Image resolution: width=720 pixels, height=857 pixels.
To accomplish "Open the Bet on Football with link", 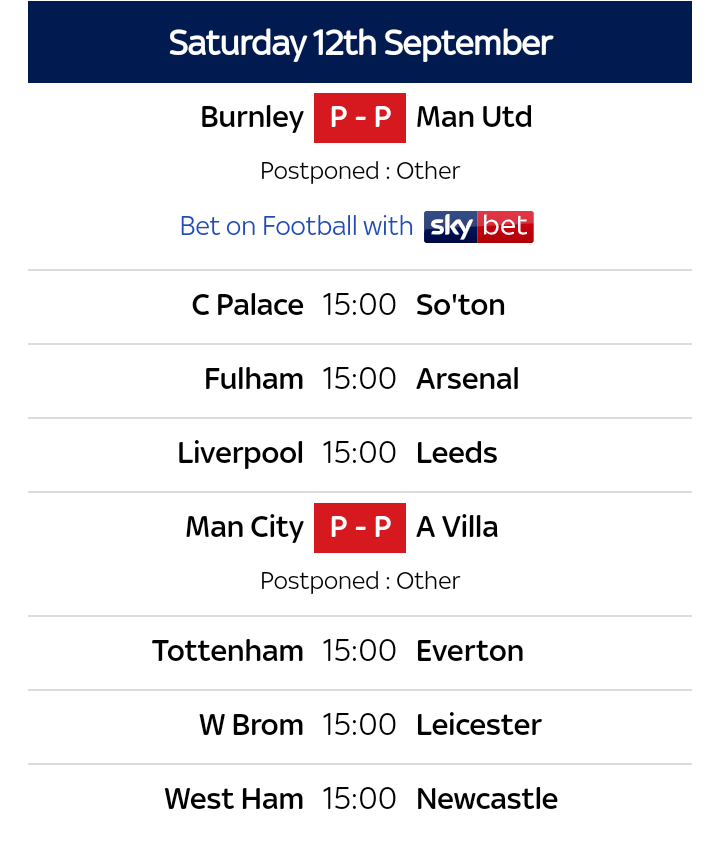I will (x=296, y=227).
